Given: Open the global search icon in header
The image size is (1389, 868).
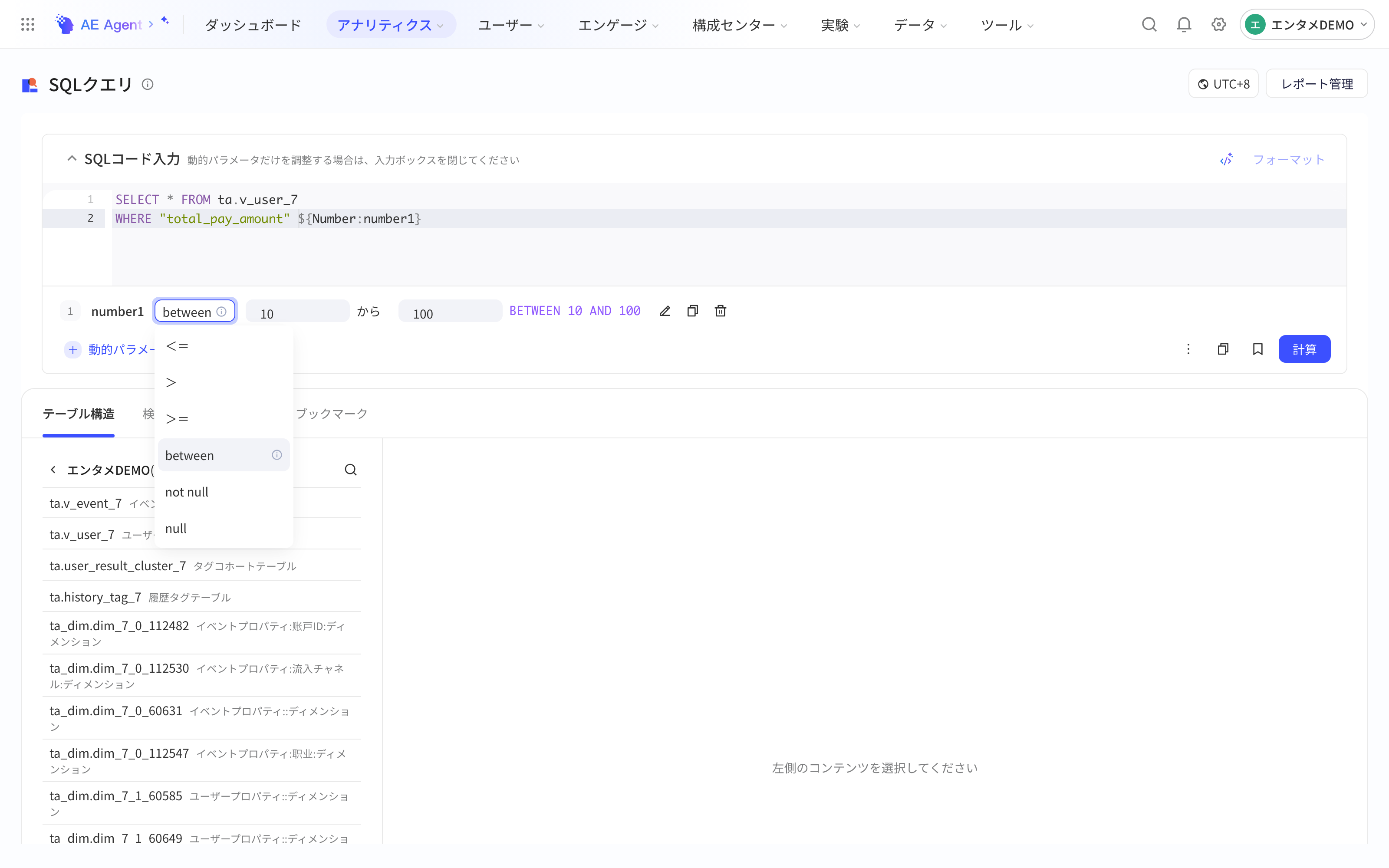Looking at the screenshot, I should click(x=1149, y=25).
